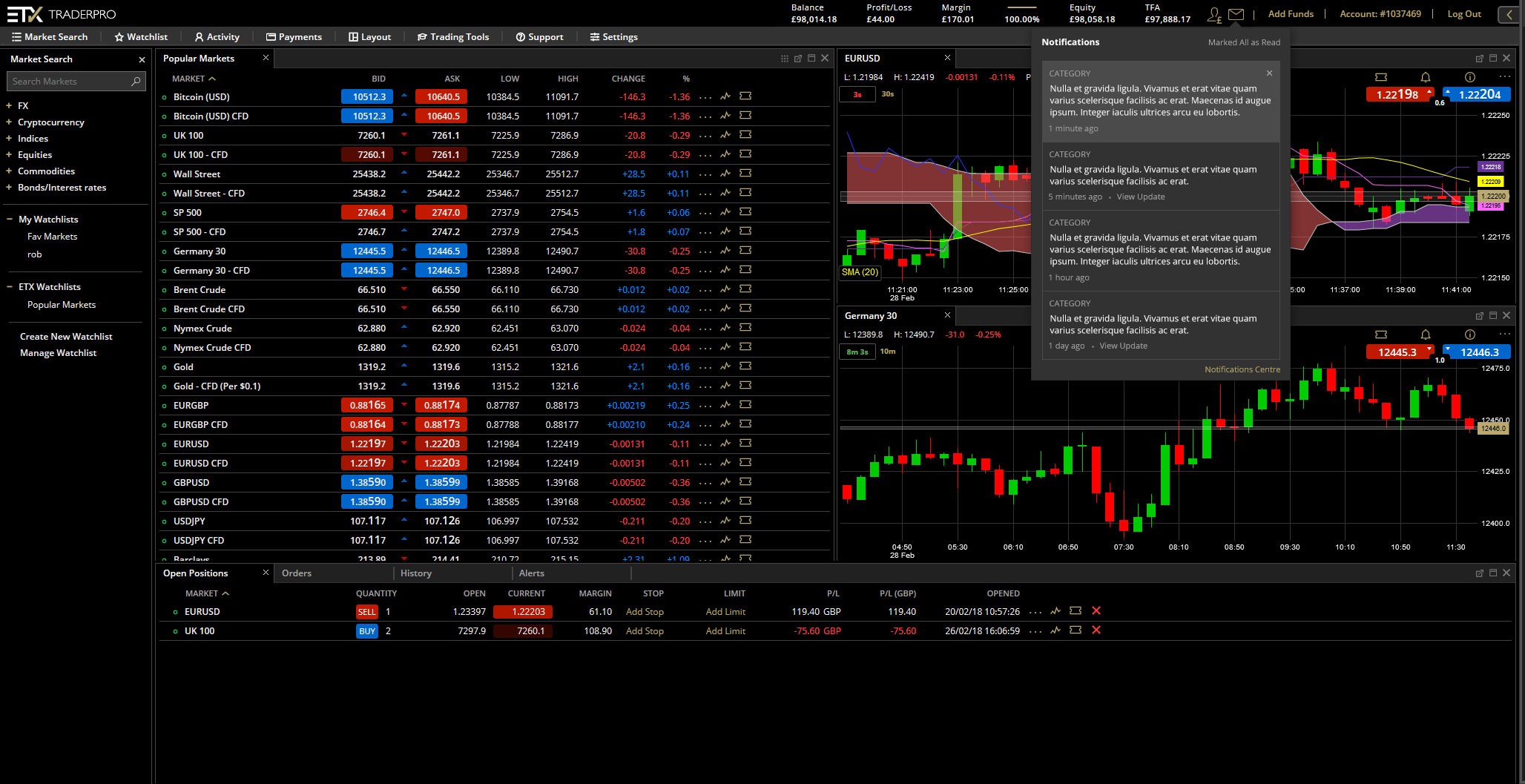
Task: Open chart icon for USDJPY row
Action: pyautogui.click(x=725, y=521)
